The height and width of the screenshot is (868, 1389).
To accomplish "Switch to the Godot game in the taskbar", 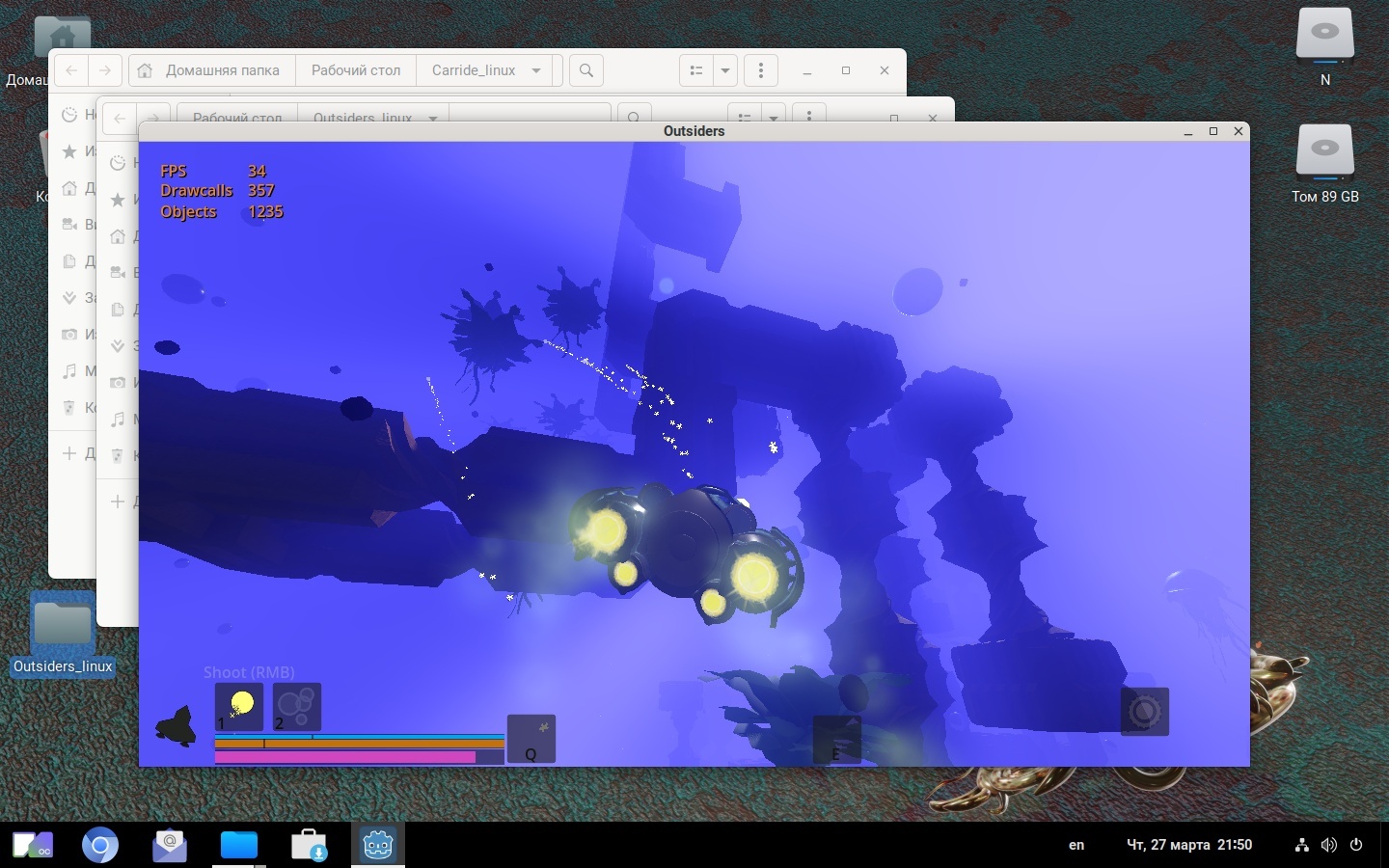I will pyautogui.click(x=378, y=846).
